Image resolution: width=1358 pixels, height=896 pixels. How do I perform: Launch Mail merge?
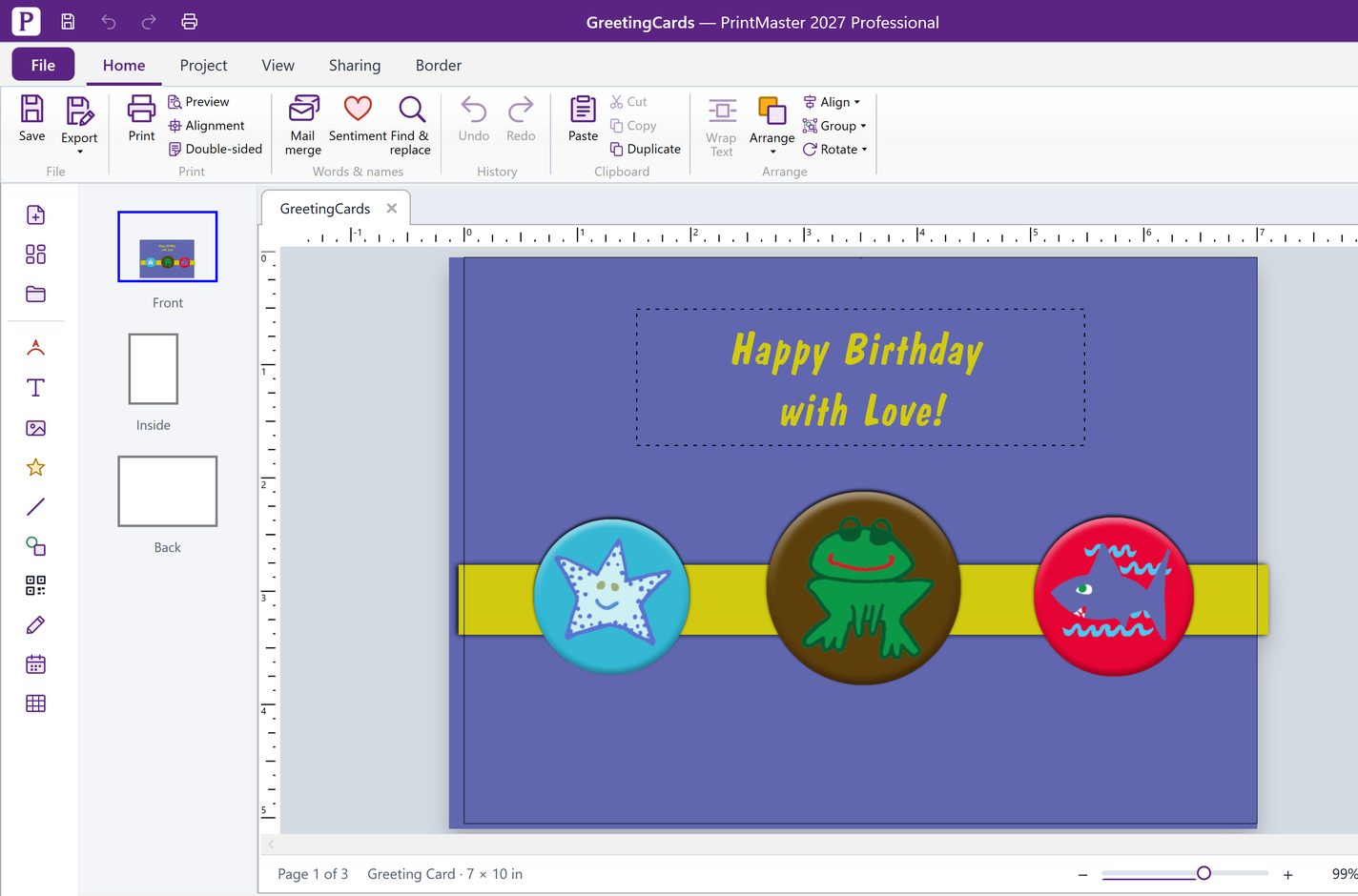point(303,126)
